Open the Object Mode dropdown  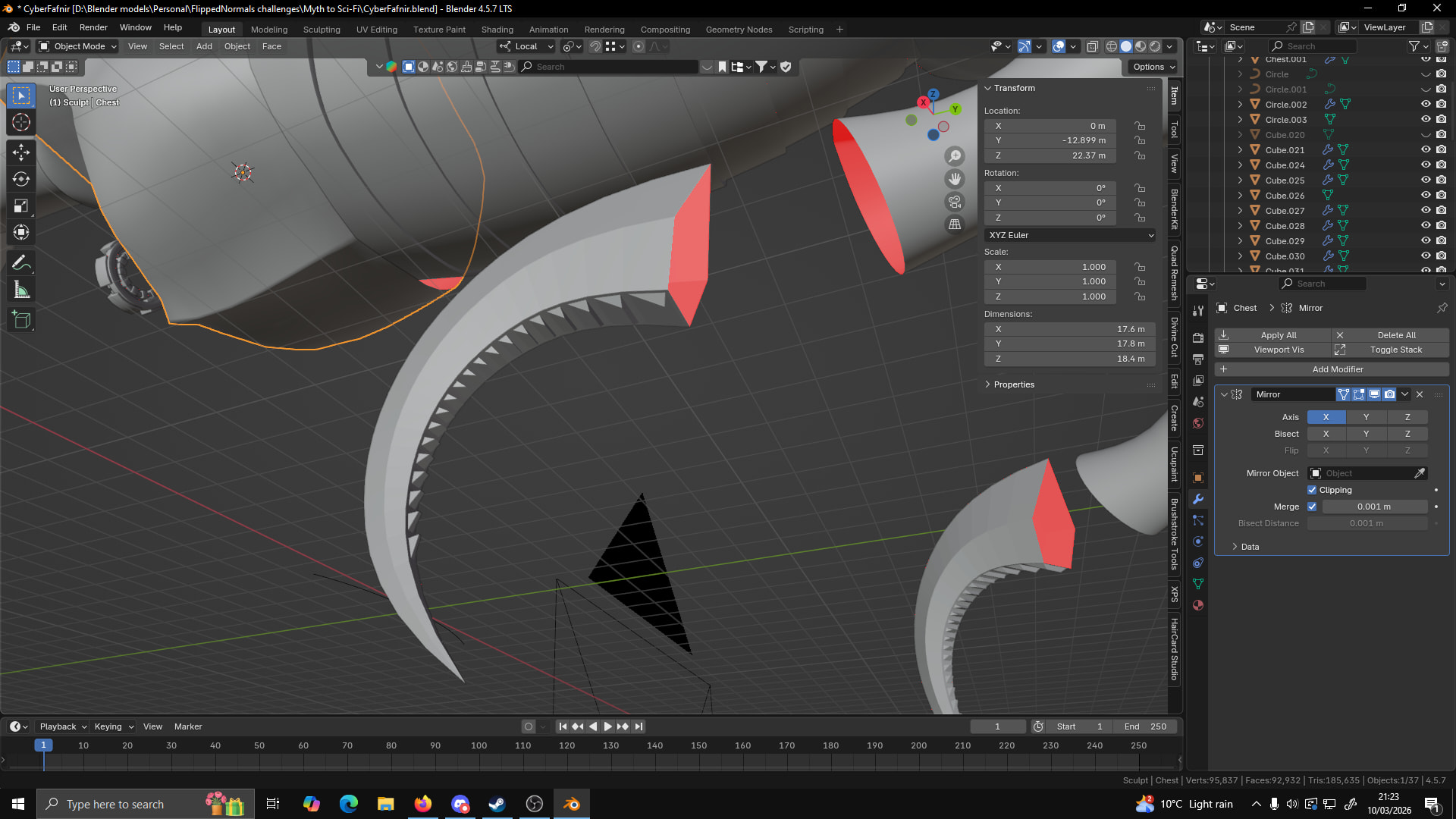78,46
